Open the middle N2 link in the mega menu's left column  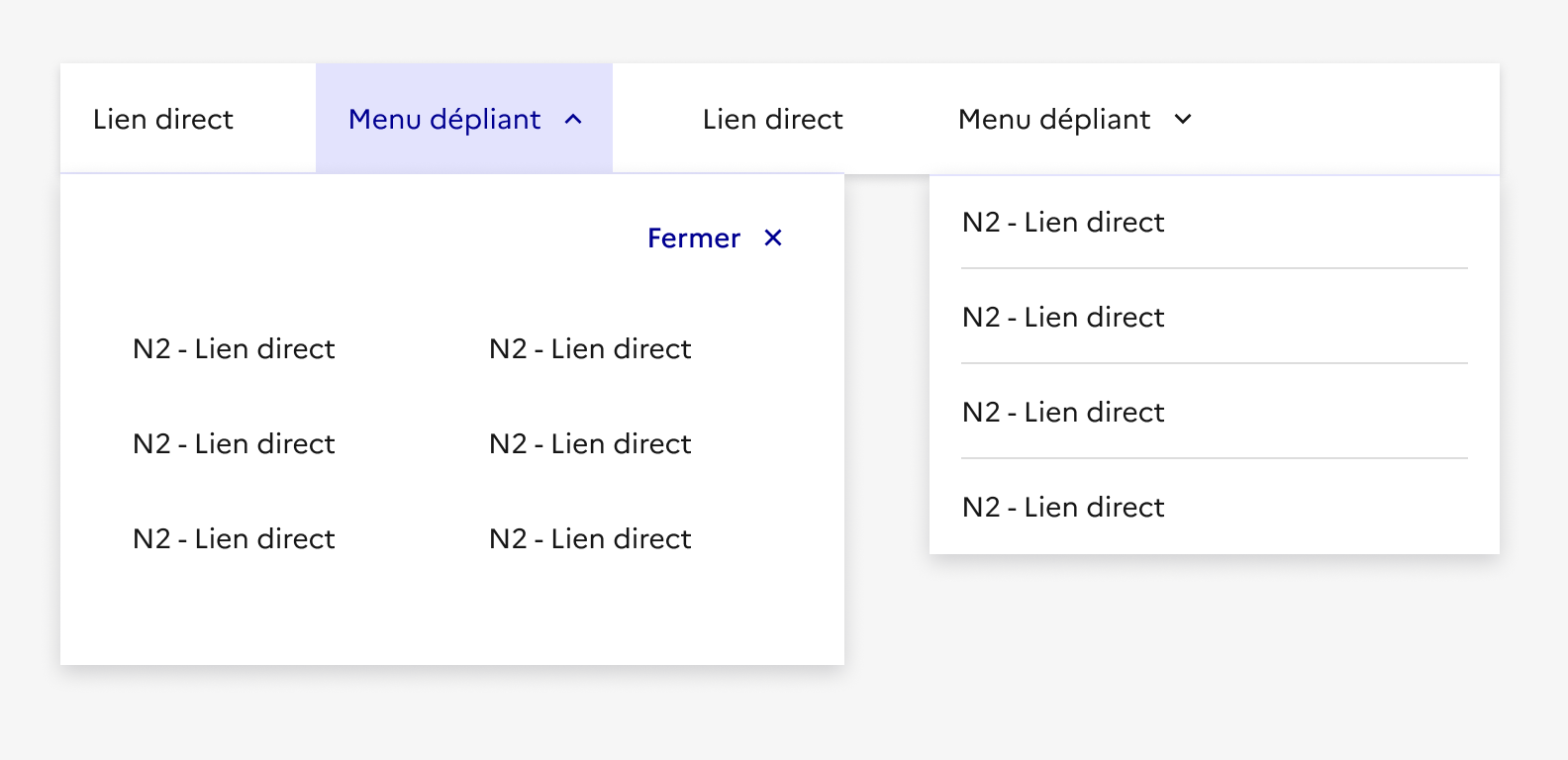point(234,443)
